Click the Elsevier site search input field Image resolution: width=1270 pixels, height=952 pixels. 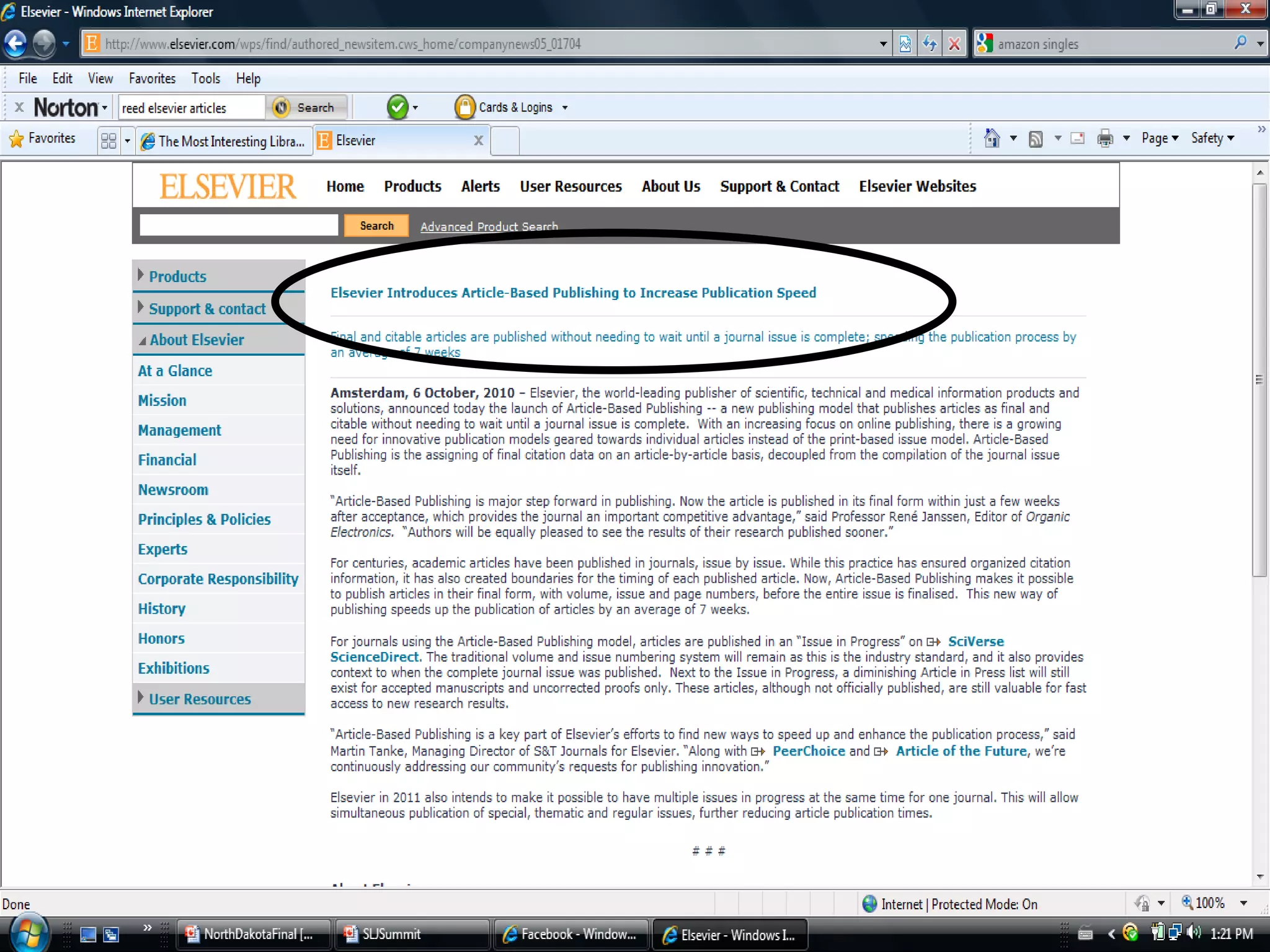pyautogui.click(x=239, y=226)
